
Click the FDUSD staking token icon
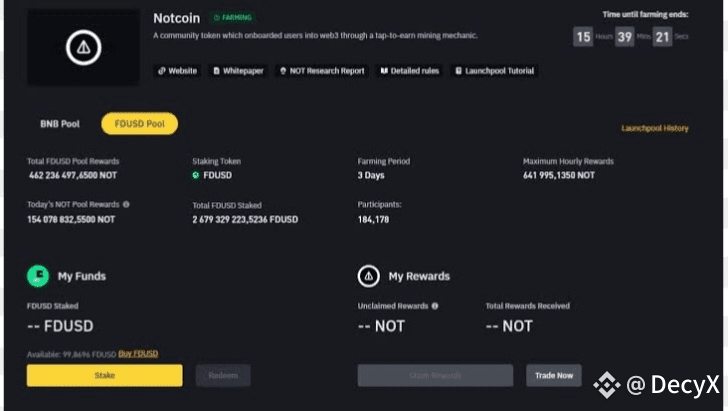coord(196,175)
